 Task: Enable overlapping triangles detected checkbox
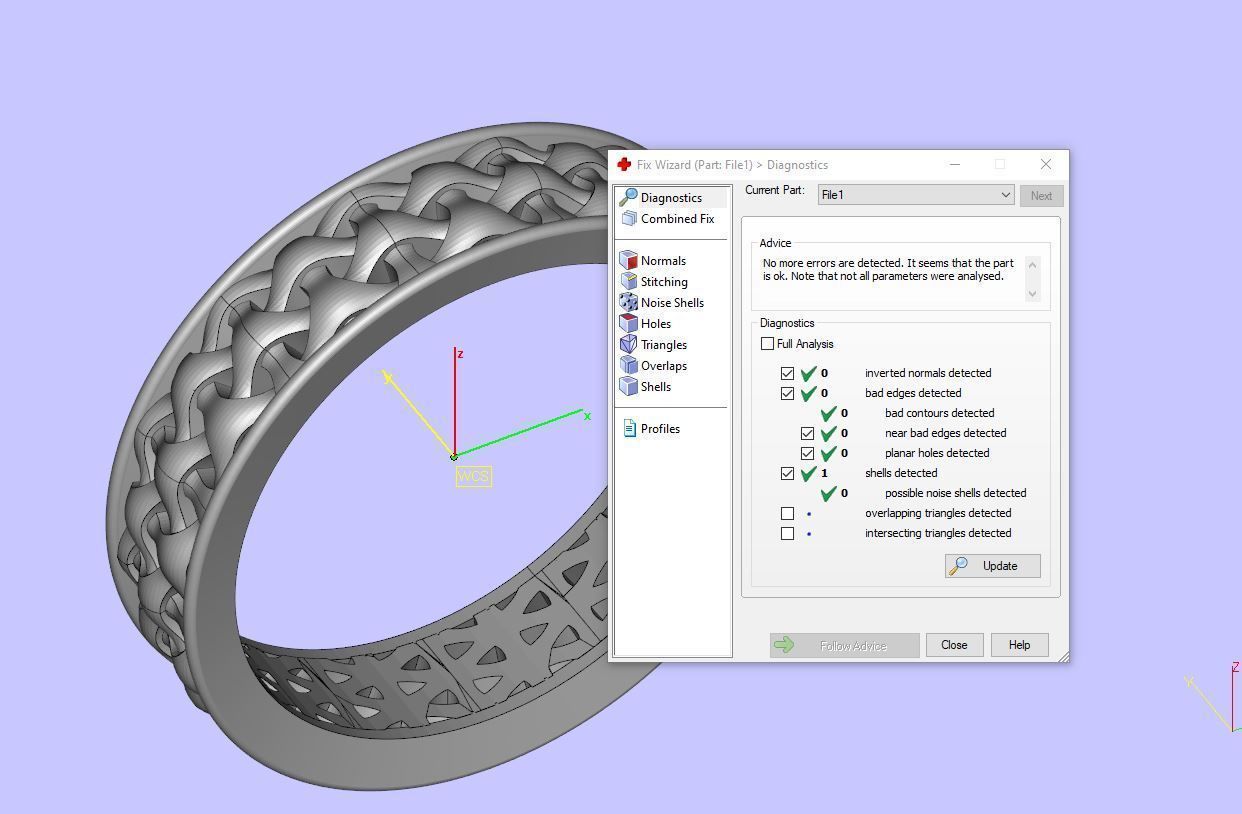pyautogui.click(x=787, y=513)
